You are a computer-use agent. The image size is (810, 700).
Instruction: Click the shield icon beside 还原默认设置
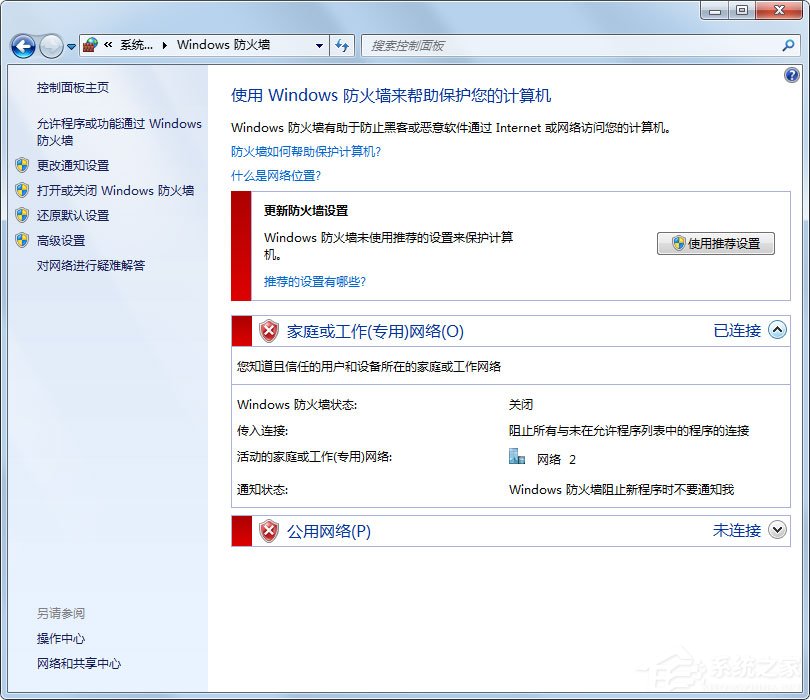pos(22,215)
